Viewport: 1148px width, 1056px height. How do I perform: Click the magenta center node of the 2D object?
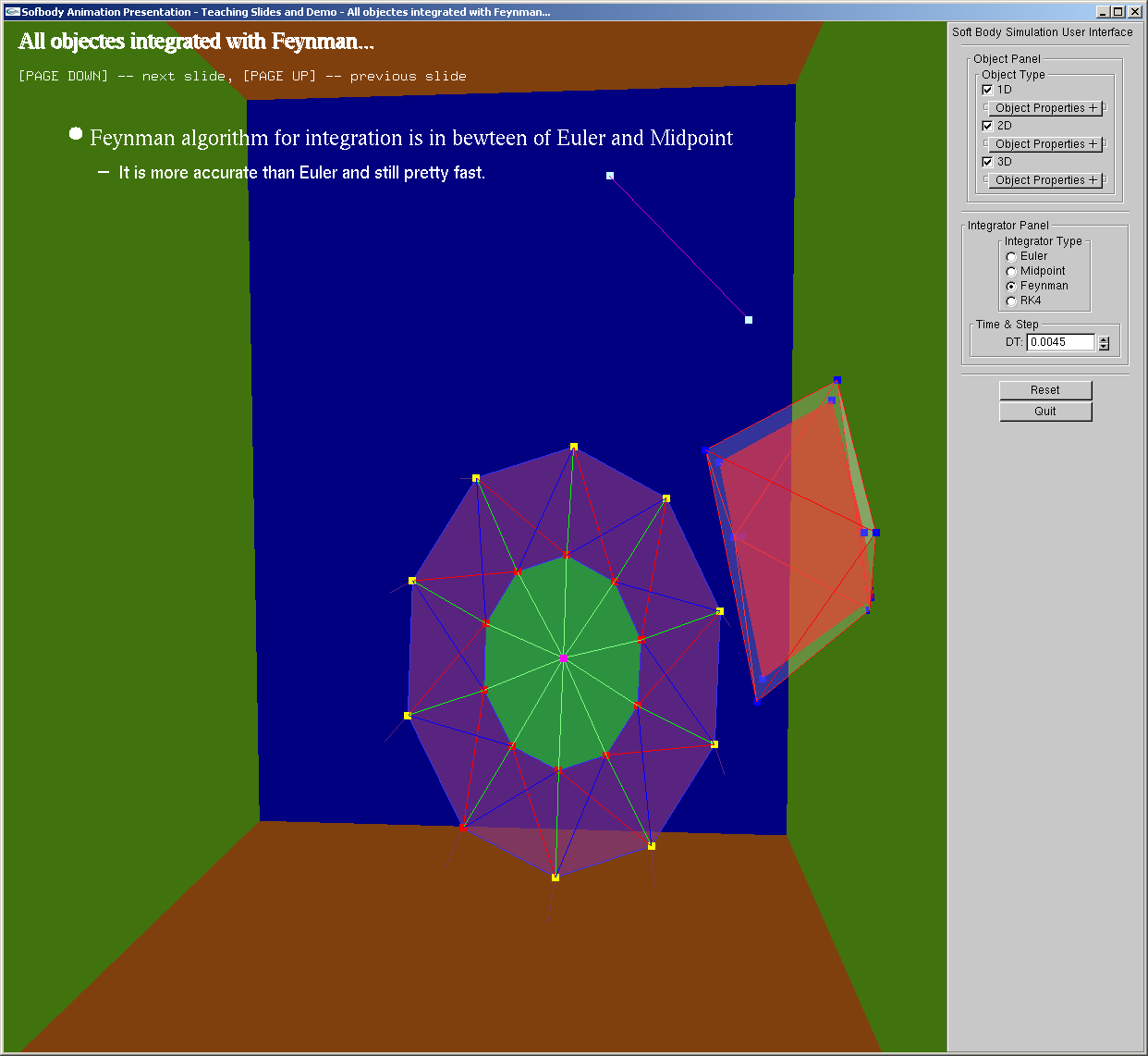point(563,657)
